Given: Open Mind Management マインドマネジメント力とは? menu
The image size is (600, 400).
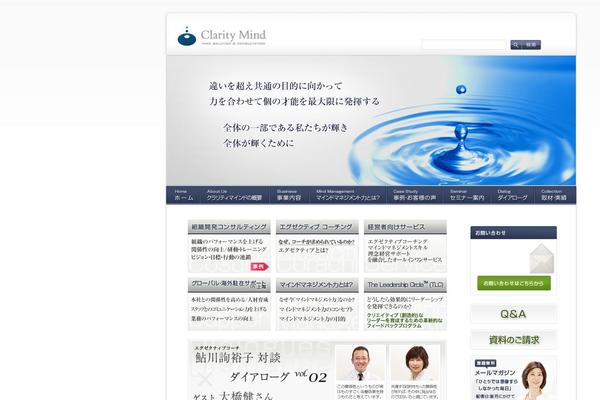Looking at the screenshot, I should [348, 195].
